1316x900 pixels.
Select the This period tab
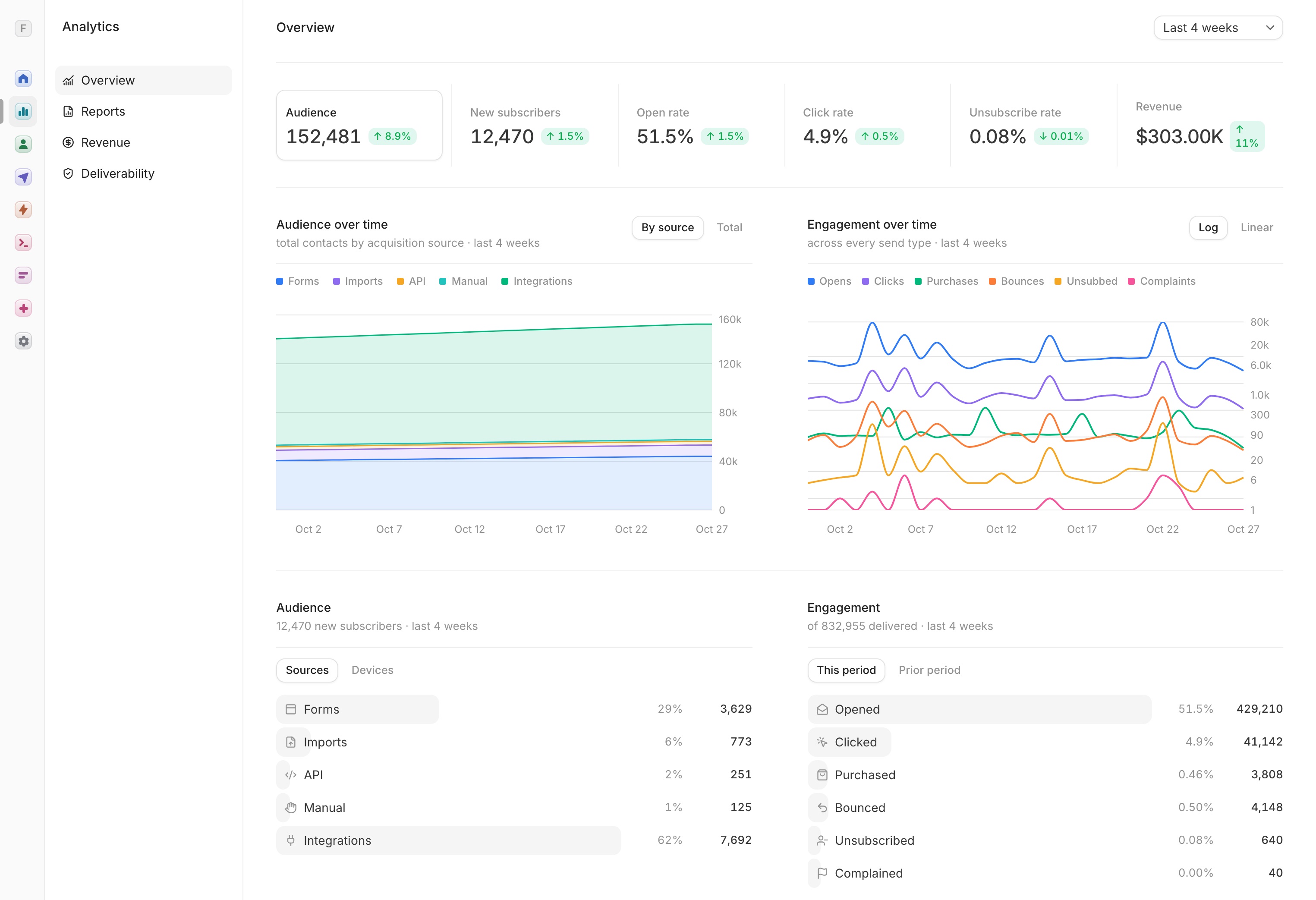pos(846,670)
